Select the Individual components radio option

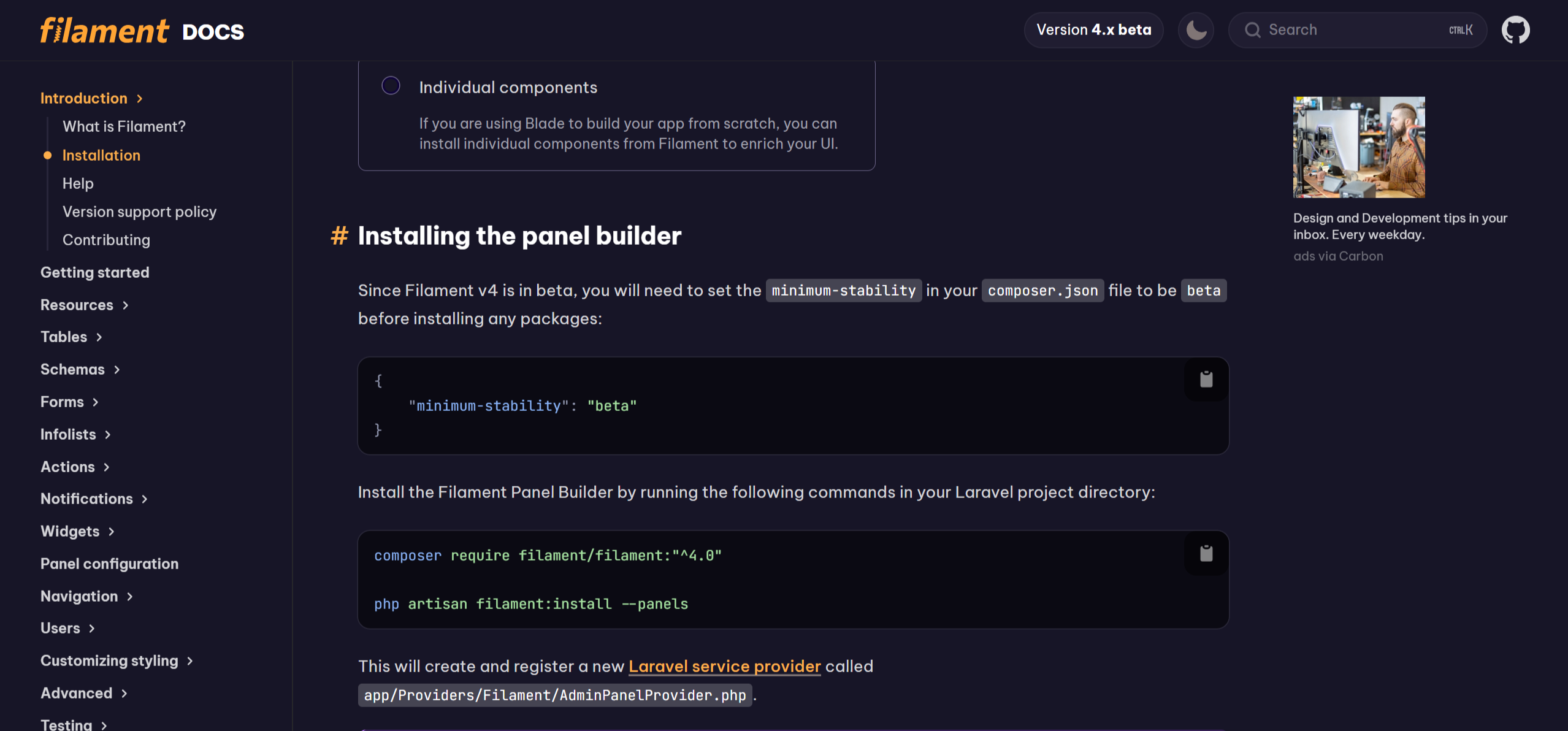coord(391,86)
